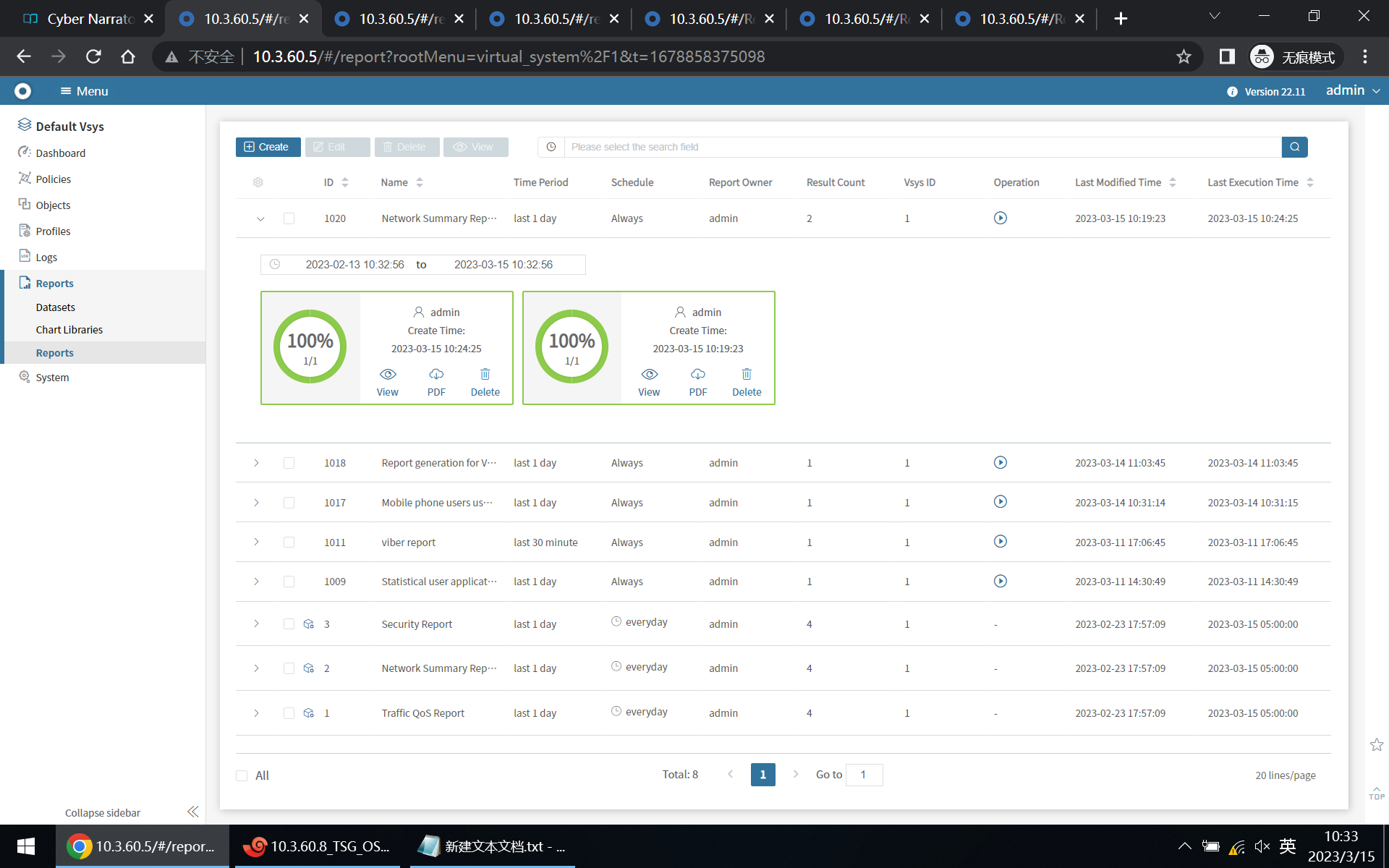Check the box for report 1018

coord(289,463)
